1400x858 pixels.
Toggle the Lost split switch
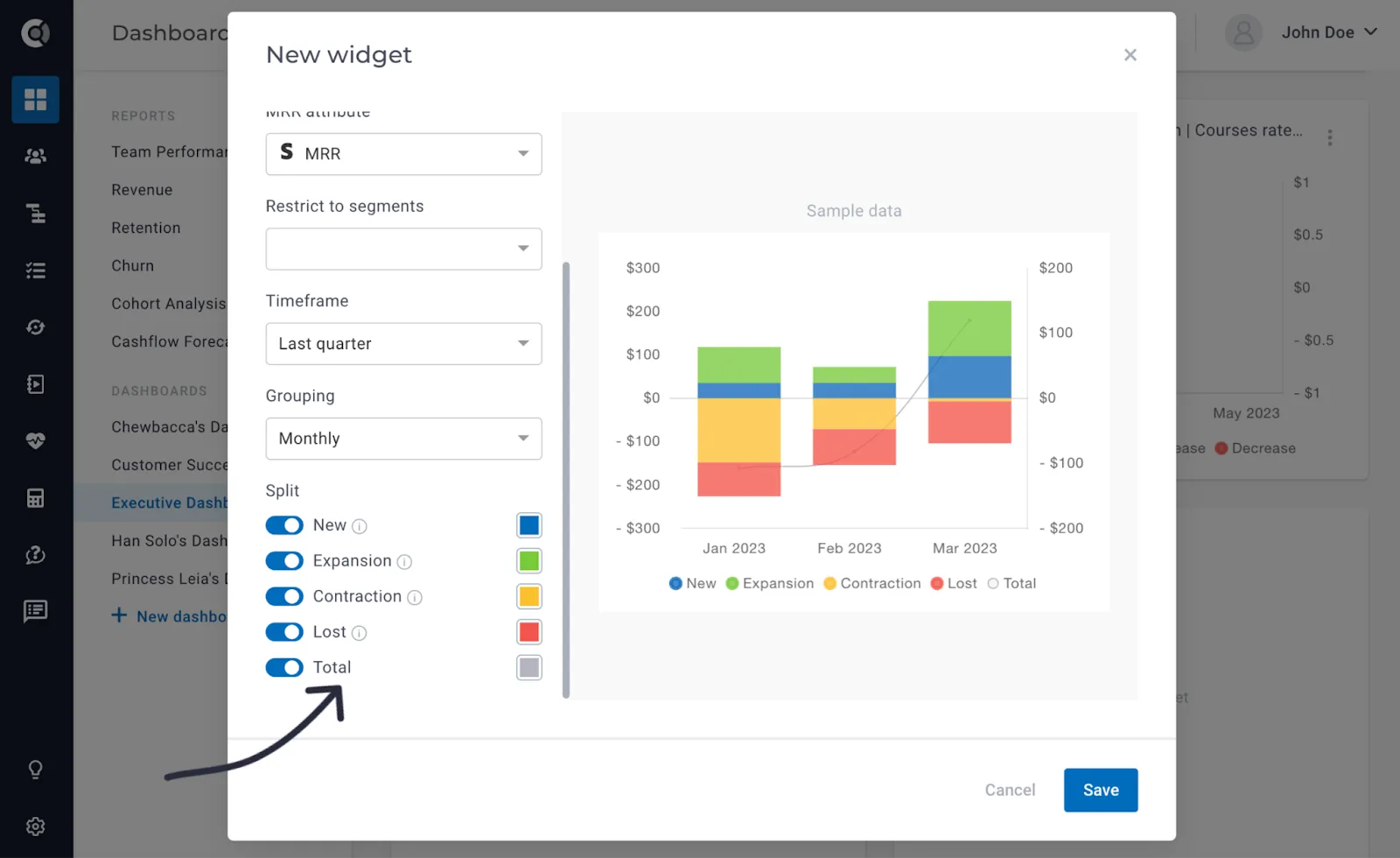coord(284,632)
